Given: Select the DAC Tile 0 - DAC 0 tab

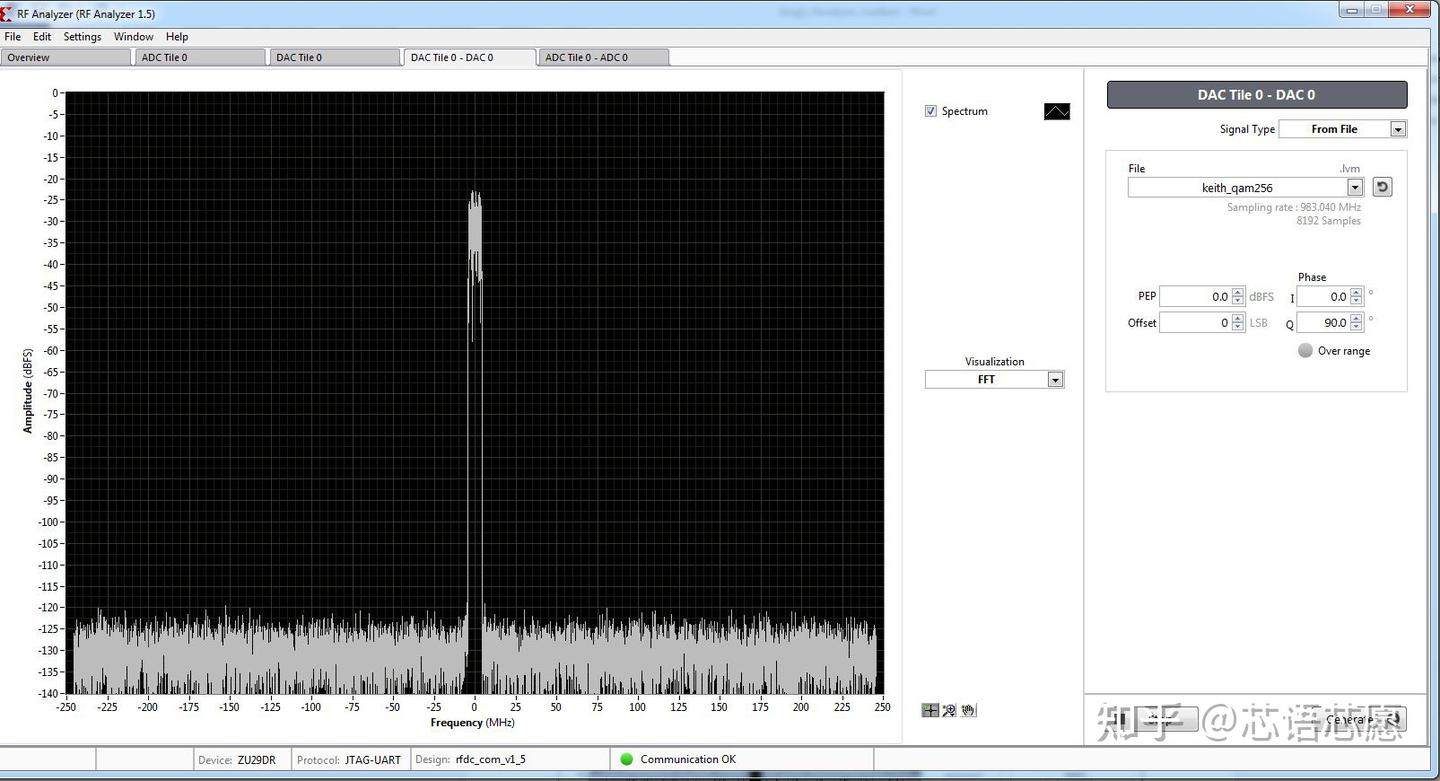Looking at the screenshot, I should [x=468, y=58].
